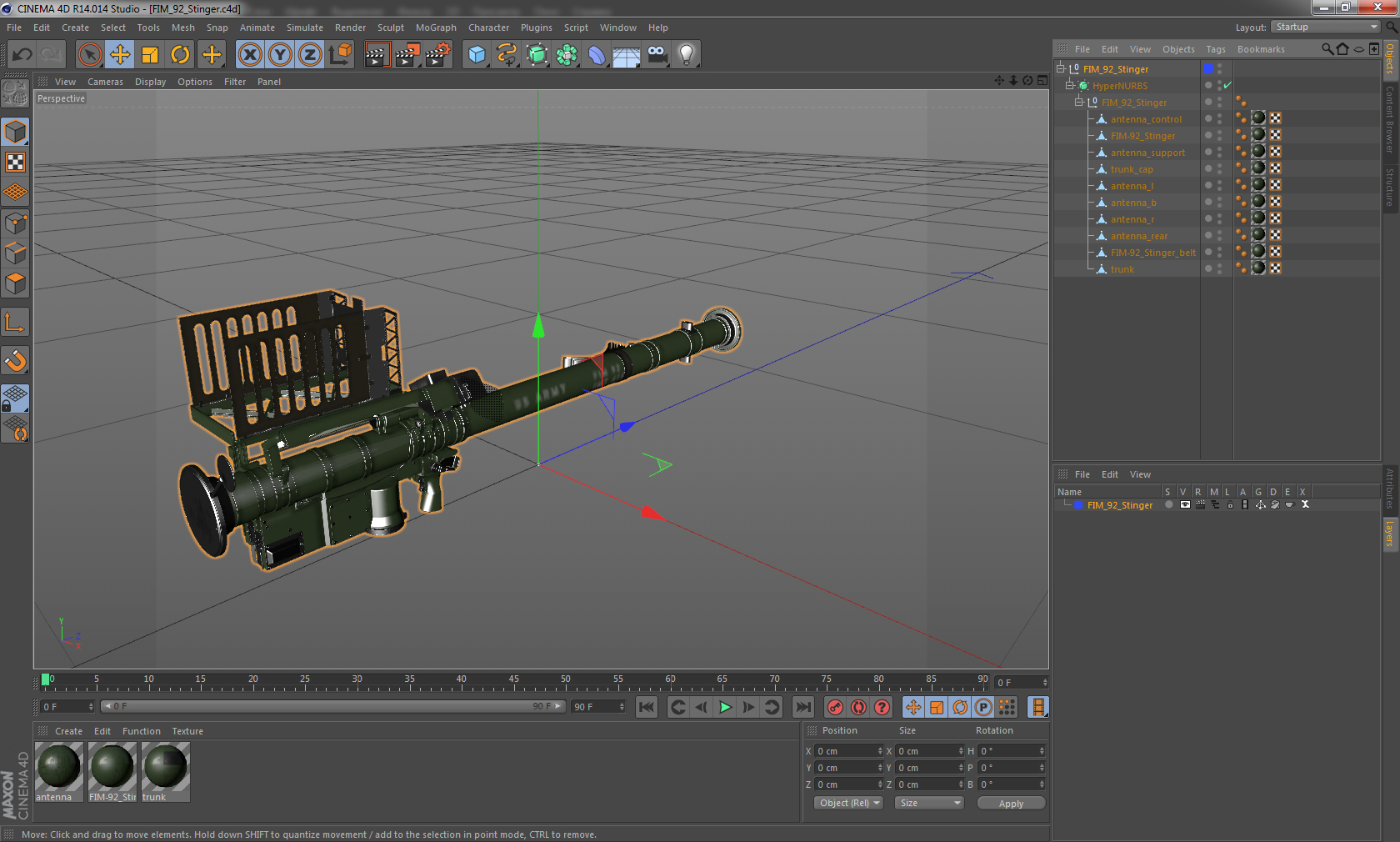Open the spline tools icon
The image size is (1400, 842).
coord(507,55)
